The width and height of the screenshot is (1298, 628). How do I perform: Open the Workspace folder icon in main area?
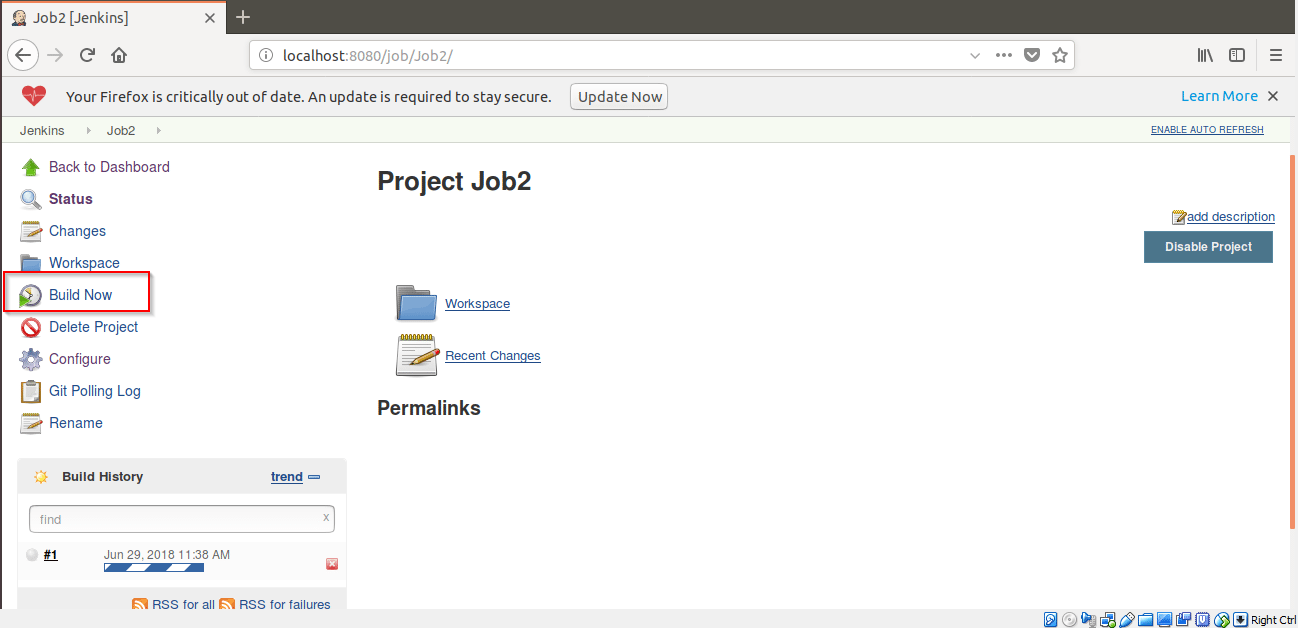coord(416,303)
